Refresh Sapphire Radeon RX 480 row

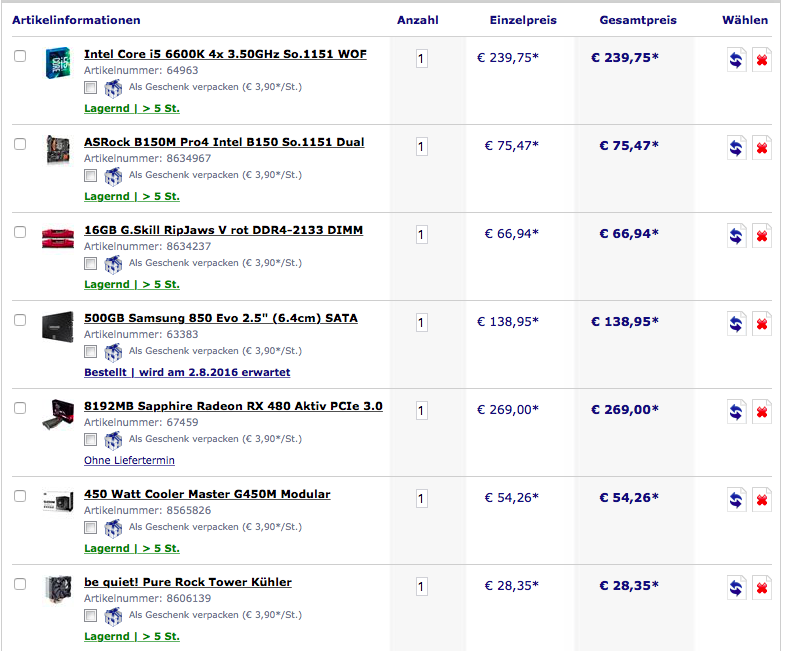click(736, 411)
